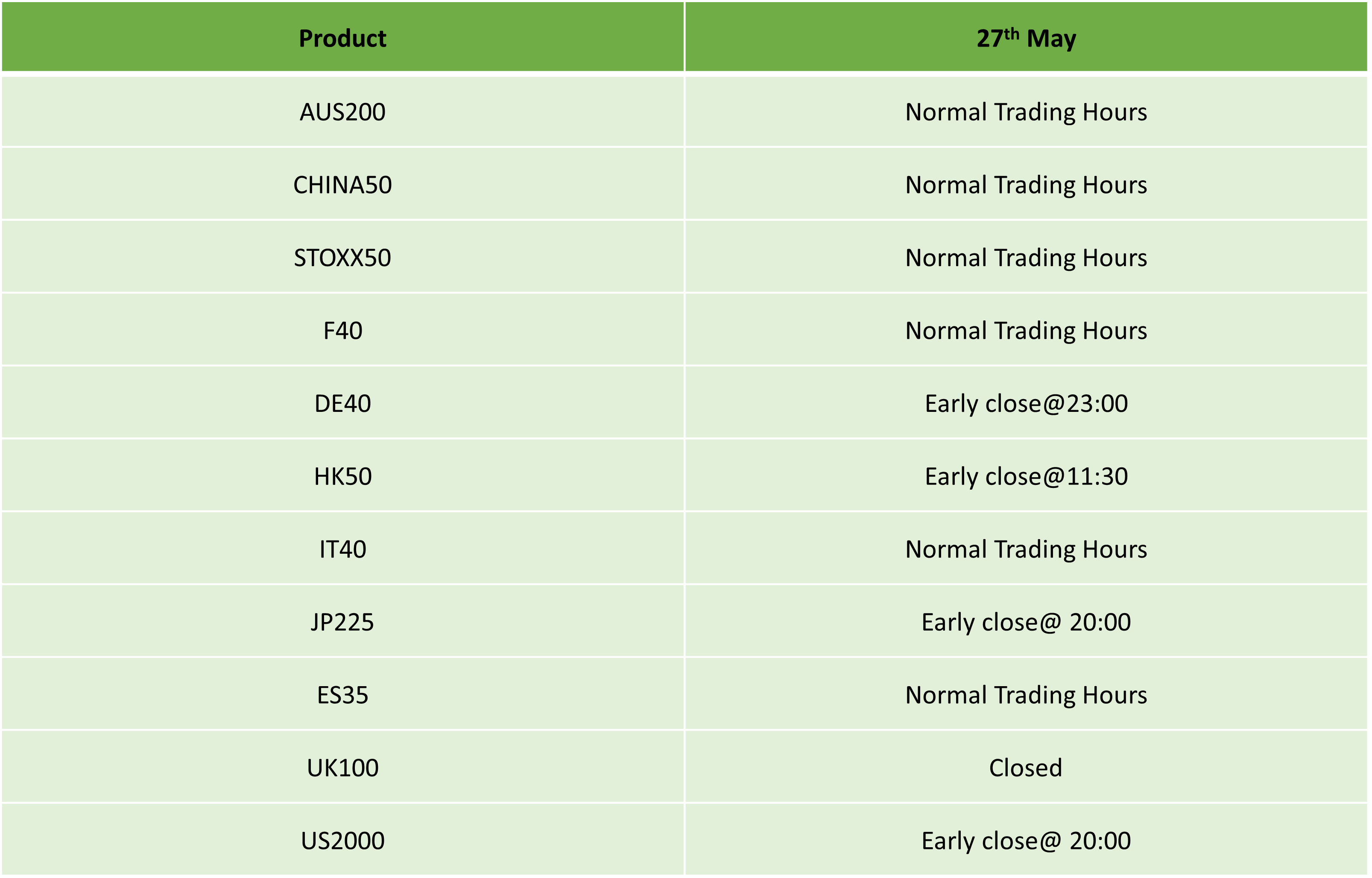Screen dimensions: 1372x878
Task: Click the 27th May column header
Action: pyautogui.click(x=1026, y=37)
